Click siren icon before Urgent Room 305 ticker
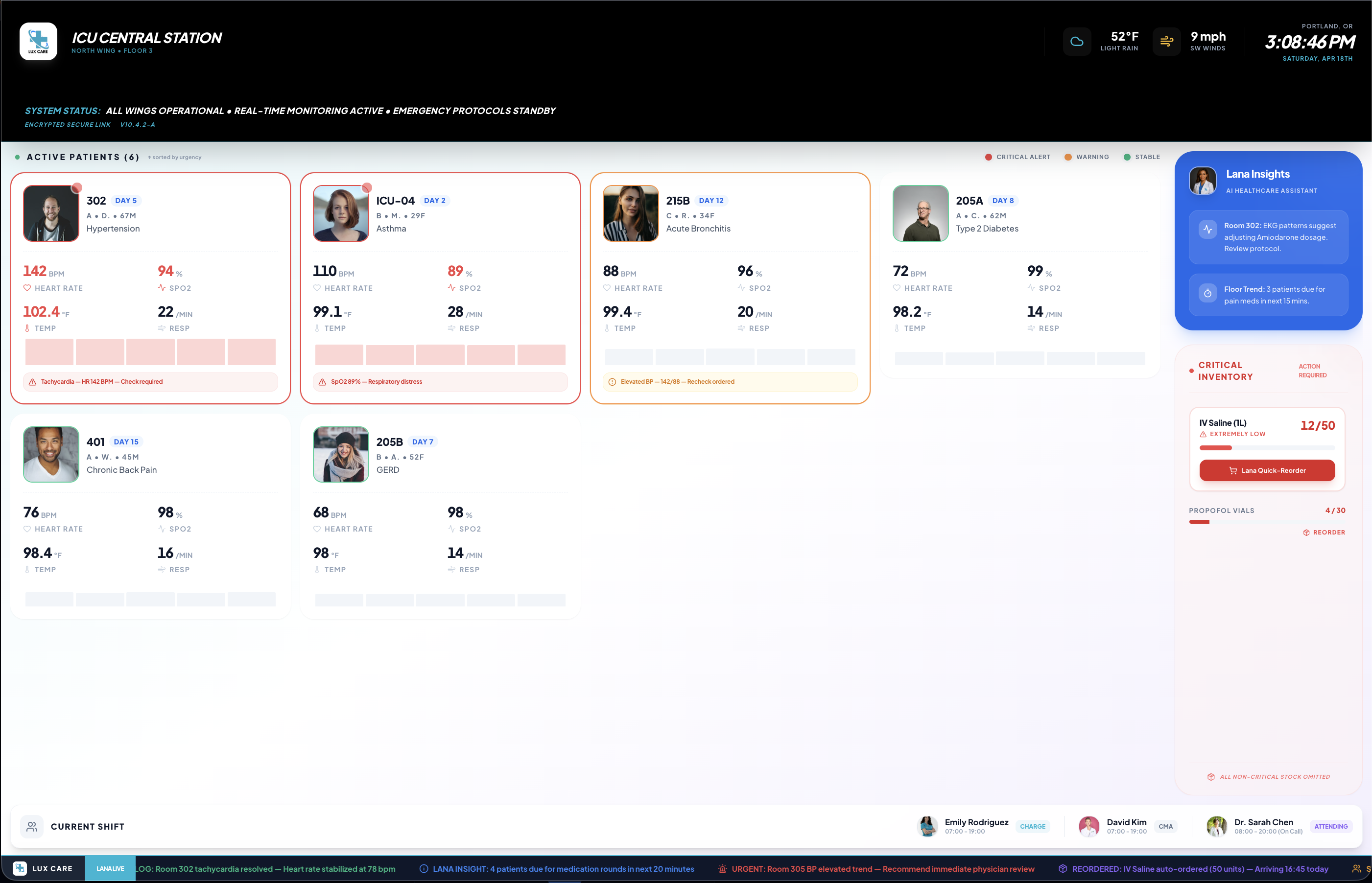Image resolution: width=1372 pixels, height=883 pixels. pyautogui.click(x=723, y=869)
